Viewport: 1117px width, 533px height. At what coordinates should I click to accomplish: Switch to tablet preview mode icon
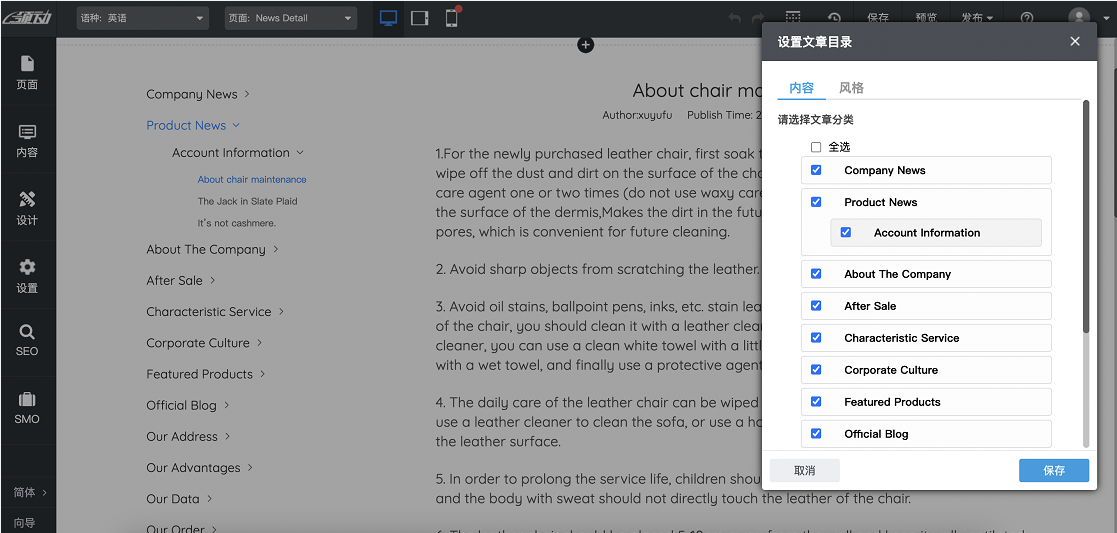(420, 18)
